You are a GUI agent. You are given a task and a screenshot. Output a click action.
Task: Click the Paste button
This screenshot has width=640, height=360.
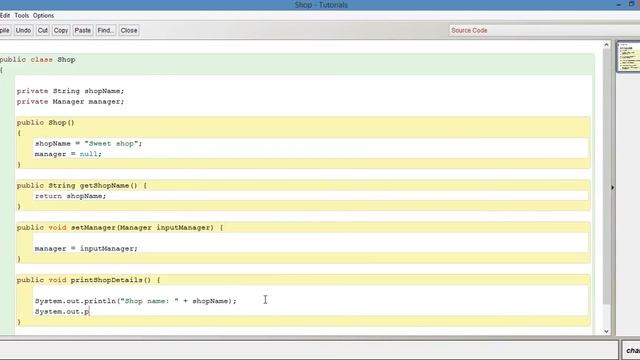(82, 30)
